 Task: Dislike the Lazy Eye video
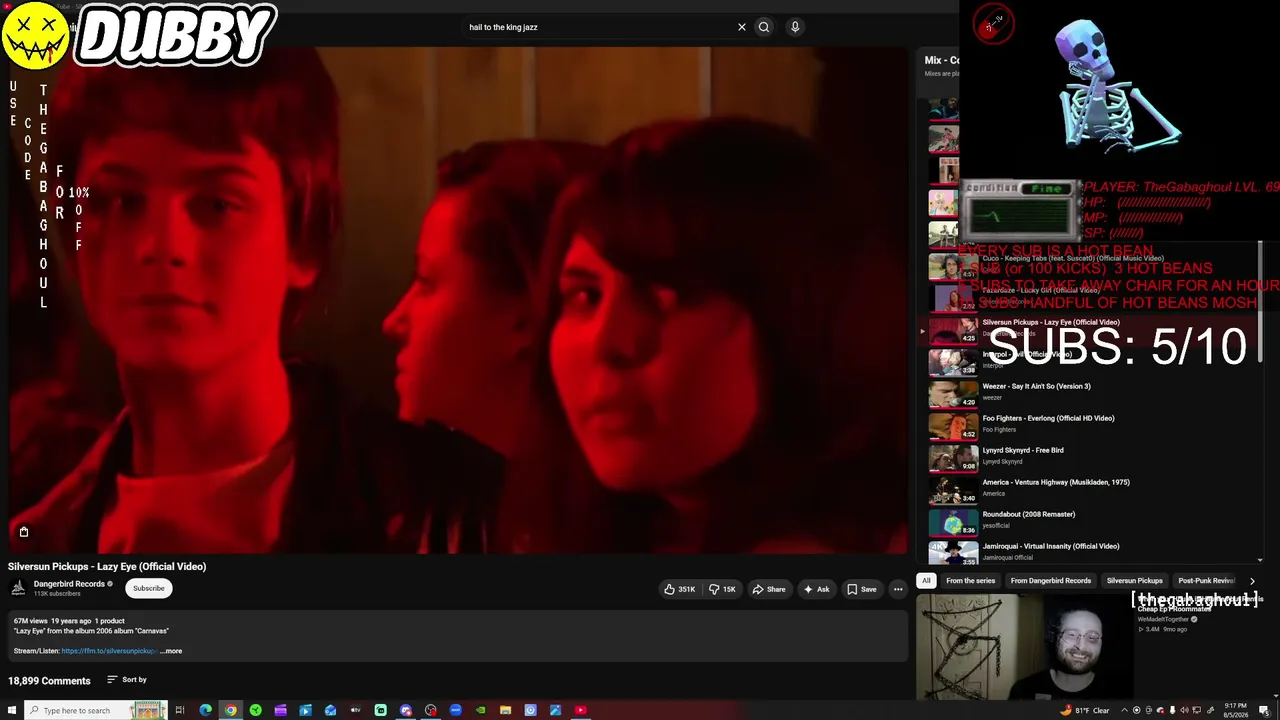(x=723, y=589)
